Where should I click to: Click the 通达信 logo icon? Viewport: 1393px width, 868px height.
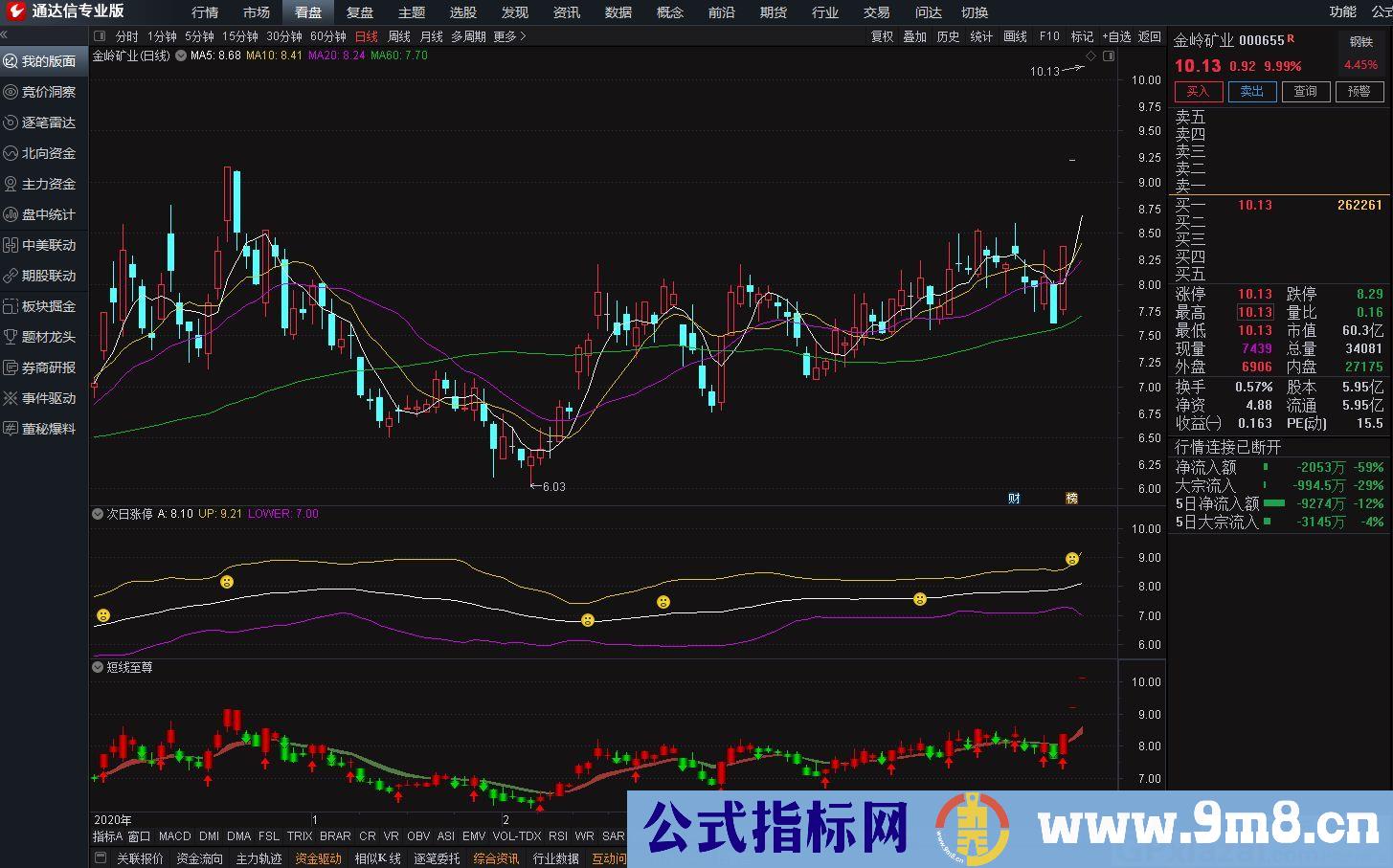pyautogui.click(x=14, y=11)
